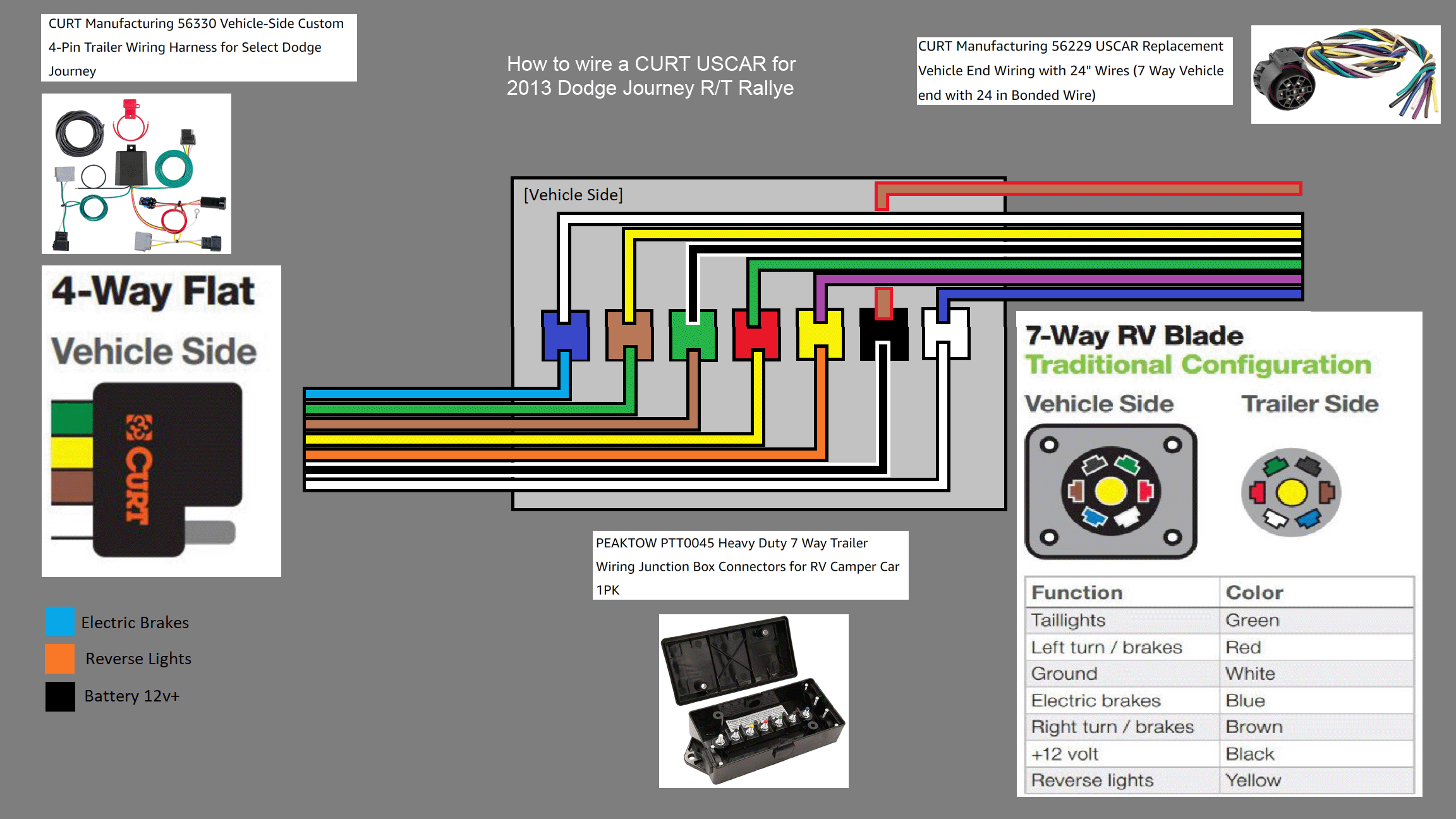The width and height of the screenshot is (1456, 819).
Task: Click the red junction box terminal
Action: (x=756, y=335)
